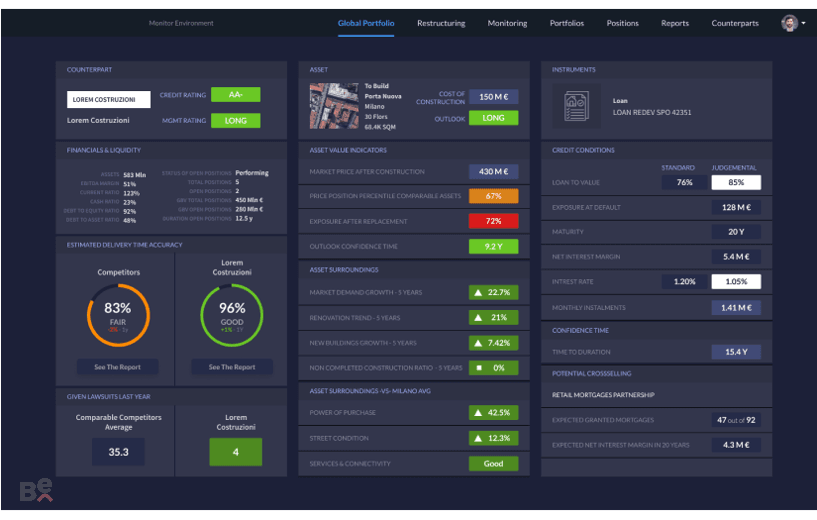Click the 85% judgemental loan to value field
The width and height of the screenshot is (817, 520).
point(736,182)
